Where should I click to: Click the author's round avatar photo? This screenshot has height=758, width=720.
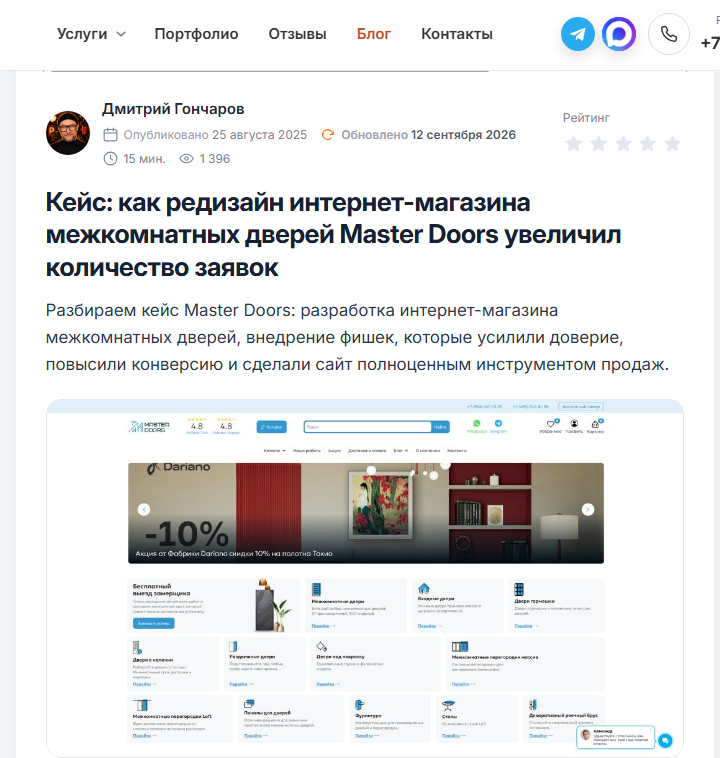[x=68, y=133]
